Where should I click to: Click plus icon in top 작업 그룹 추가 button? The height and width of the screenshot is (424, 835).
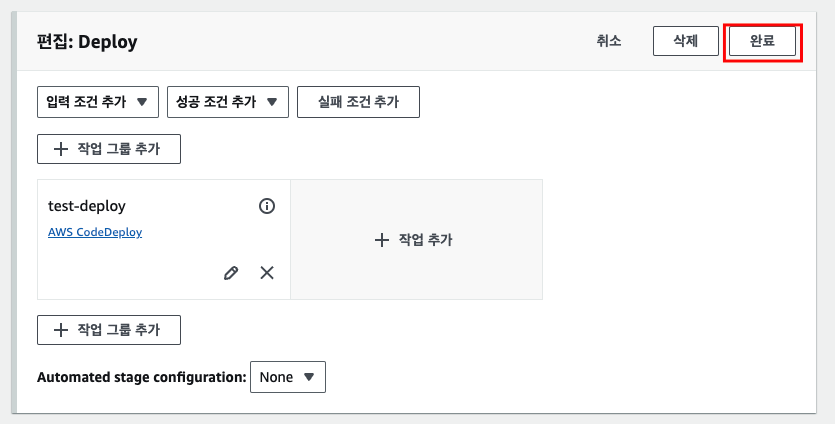coord(61,149)
